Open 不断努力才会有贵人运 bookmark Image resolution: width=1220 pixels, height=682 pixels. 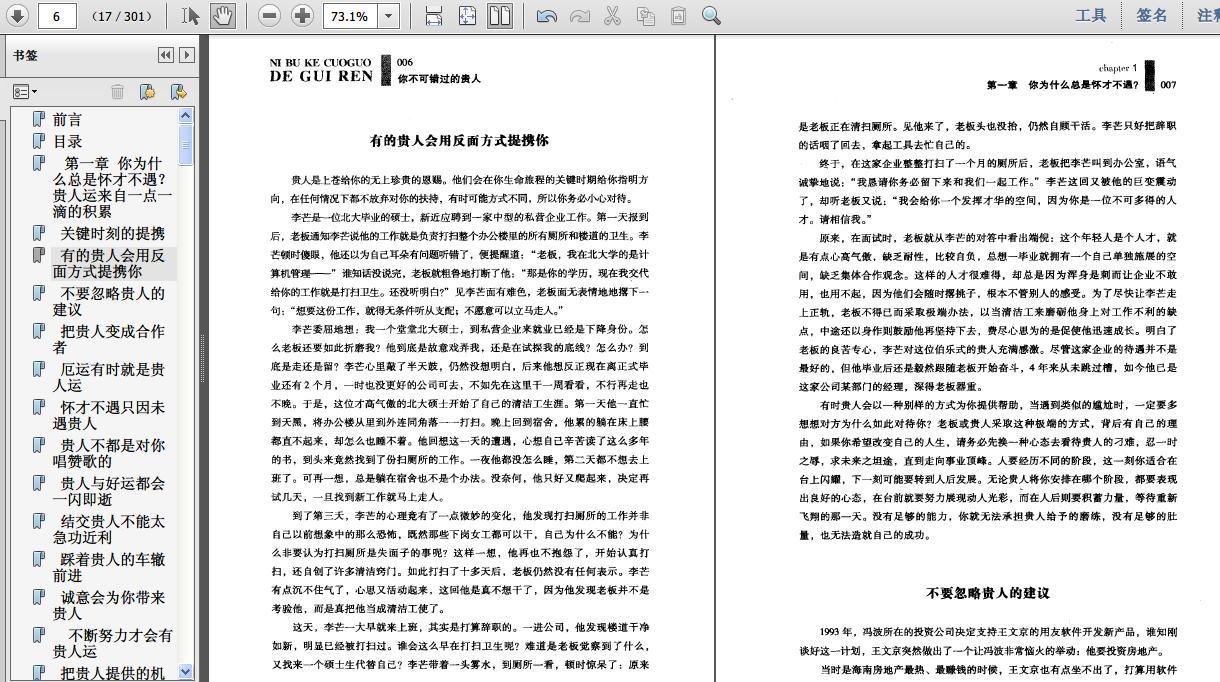(x=113, y=643)
